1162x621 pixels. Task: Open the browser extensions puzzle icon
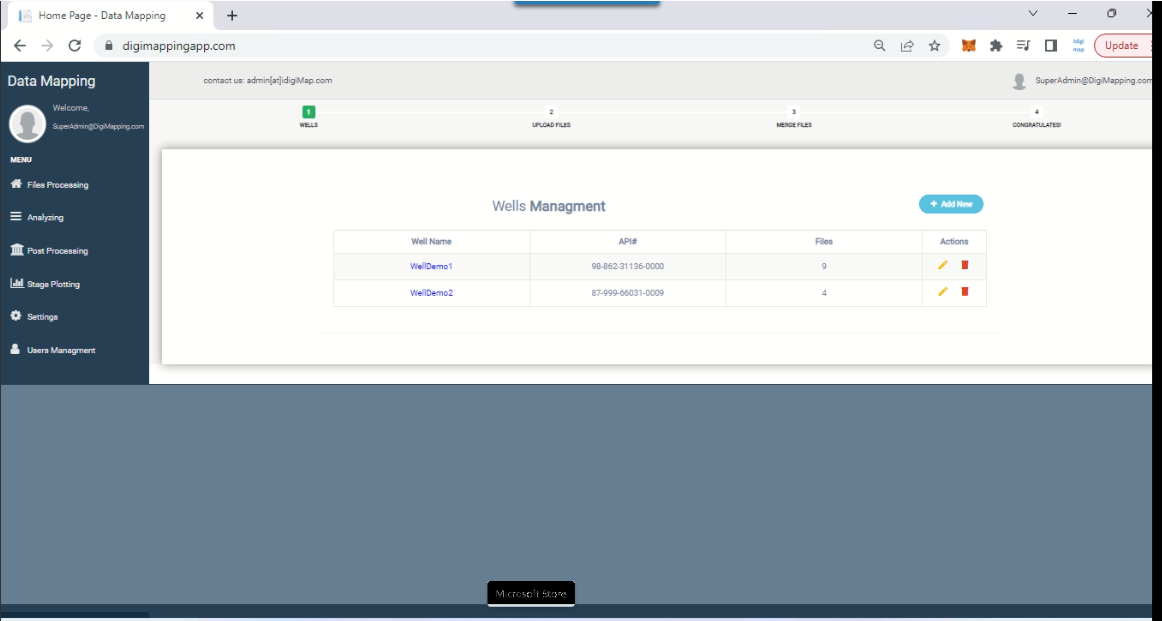tap(996, 46)
